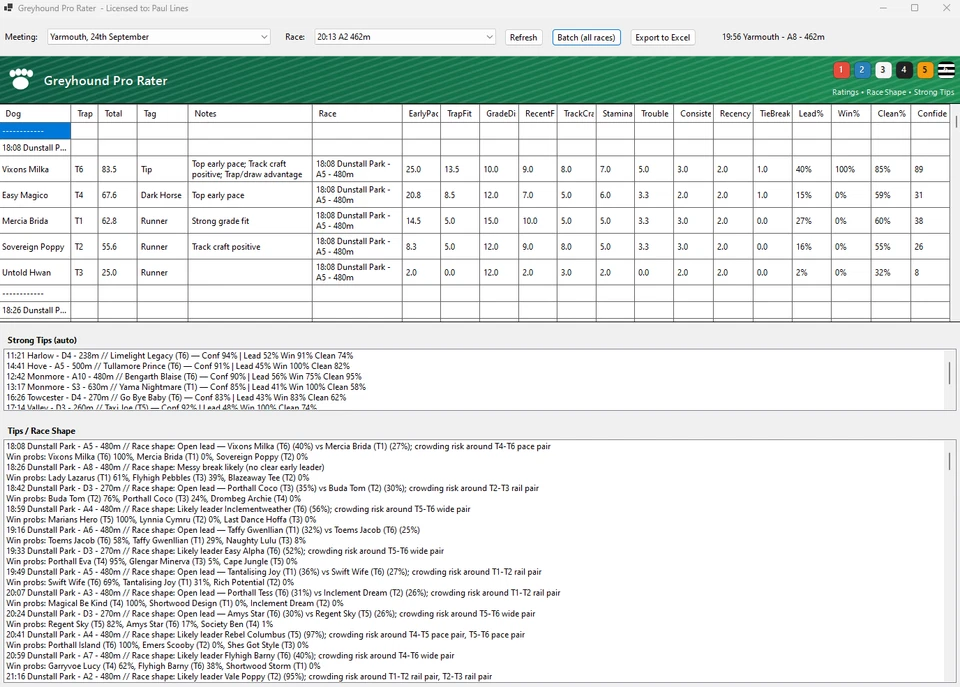
Task: Click the black Trap 4 badge icon
Action: click(903, 70)
